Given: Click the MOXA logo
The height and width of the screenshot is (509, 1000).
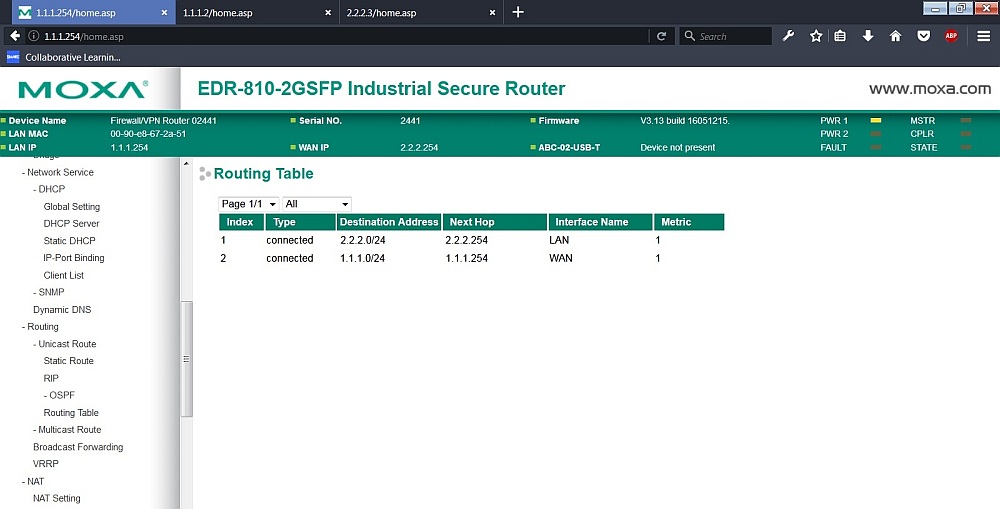Looking at the screenshot, I should 83,89.
